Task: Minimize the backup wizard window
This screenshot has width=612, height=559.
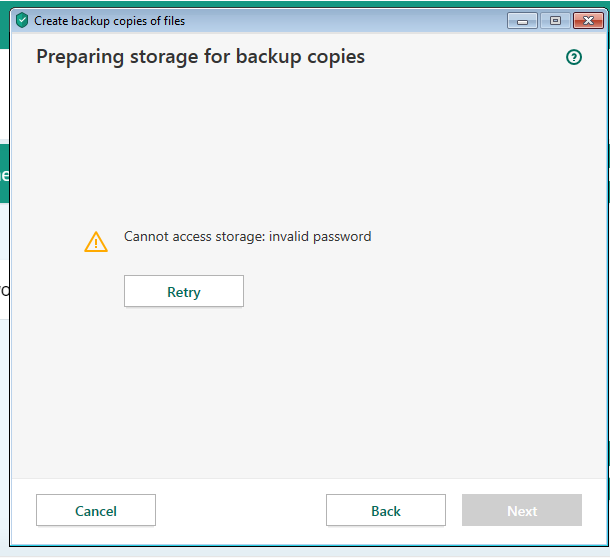Action: 522,20
